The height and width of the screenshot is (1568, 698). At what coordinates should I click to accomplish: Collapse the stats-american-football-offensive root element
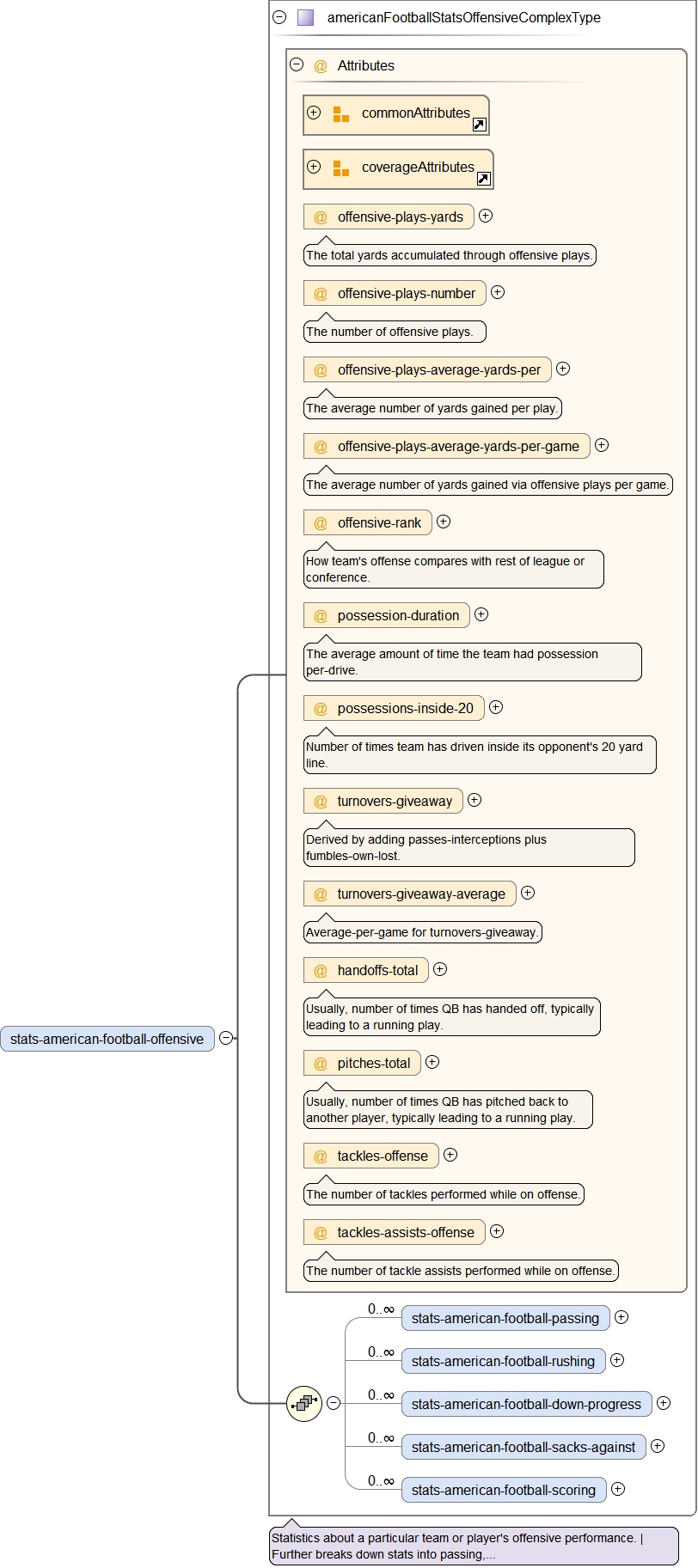[226, 1038]
